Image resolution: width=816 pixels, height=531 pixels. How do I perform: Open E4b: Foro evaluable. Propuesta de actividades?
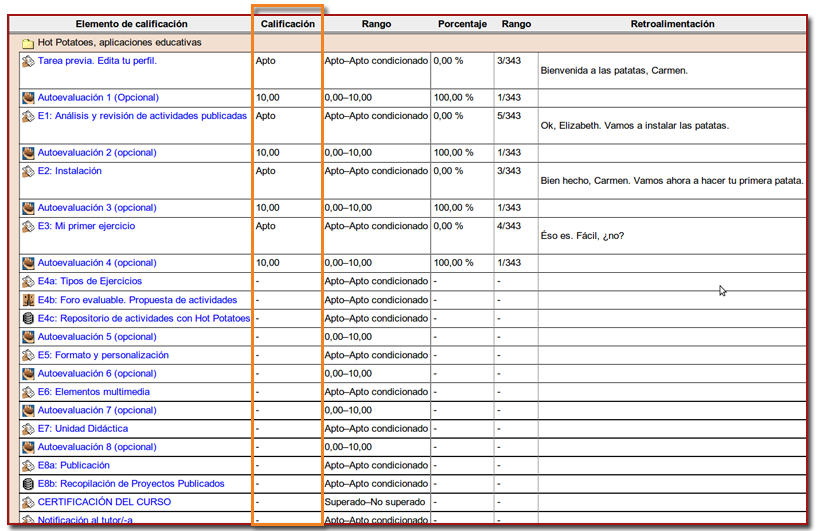click(x=137, y=300)
